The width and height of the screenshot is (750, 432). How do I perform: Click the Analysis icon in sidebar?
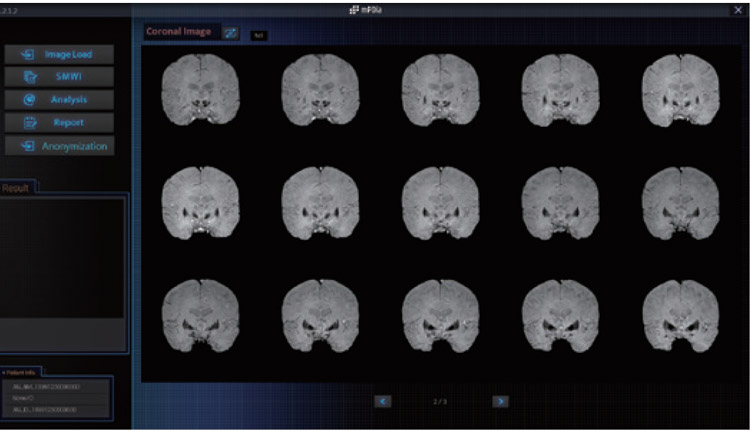[x=29, y=99]
